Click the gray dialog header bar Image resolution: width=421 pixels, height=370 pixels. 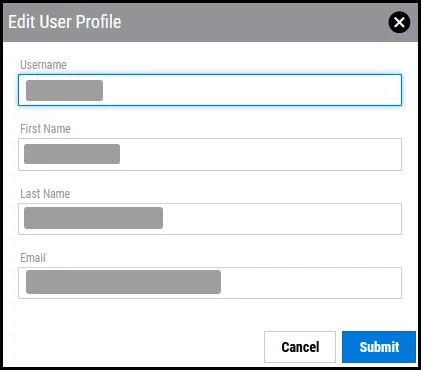(233, 22)
